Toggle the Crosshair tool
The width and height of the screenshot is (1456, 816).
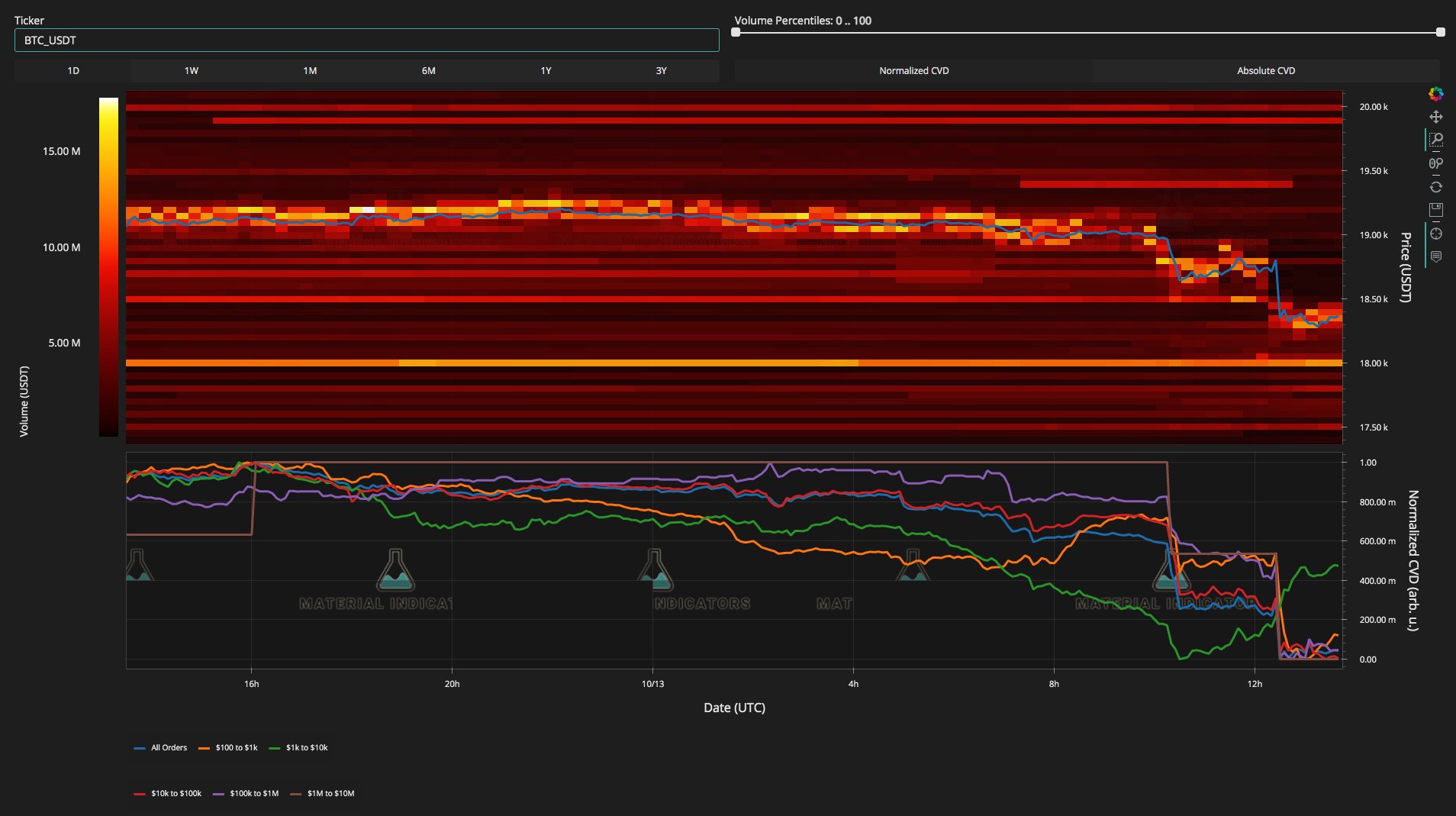point(1435,234)
